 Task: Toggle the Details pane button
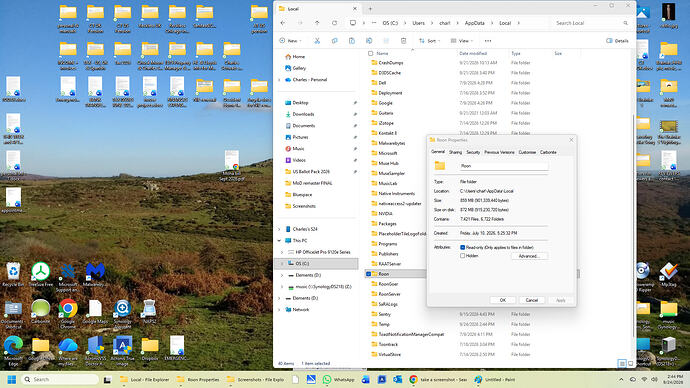[617, 41]
